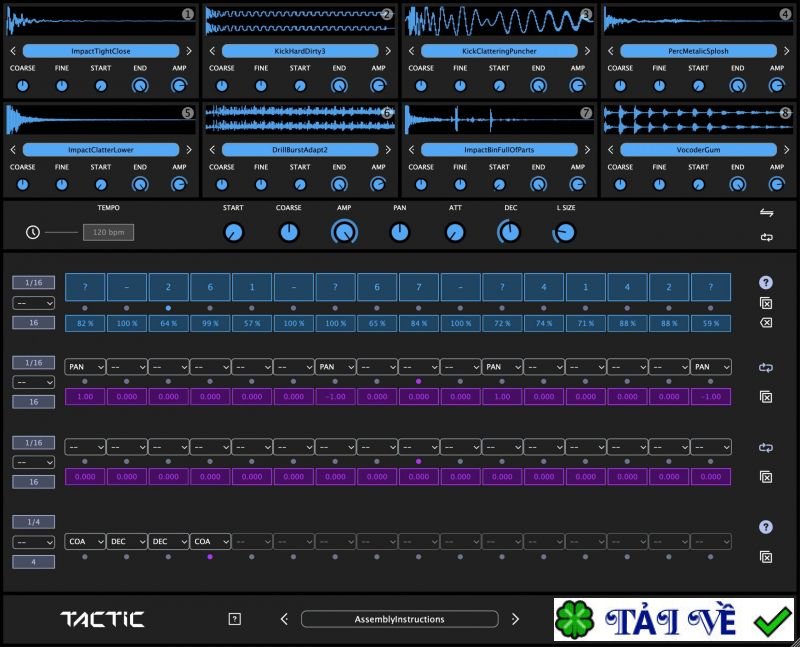The image size is (800, 647).
Task: Click sample slot 8 VocoderGum waveform
Action: [x=698, y=119]
